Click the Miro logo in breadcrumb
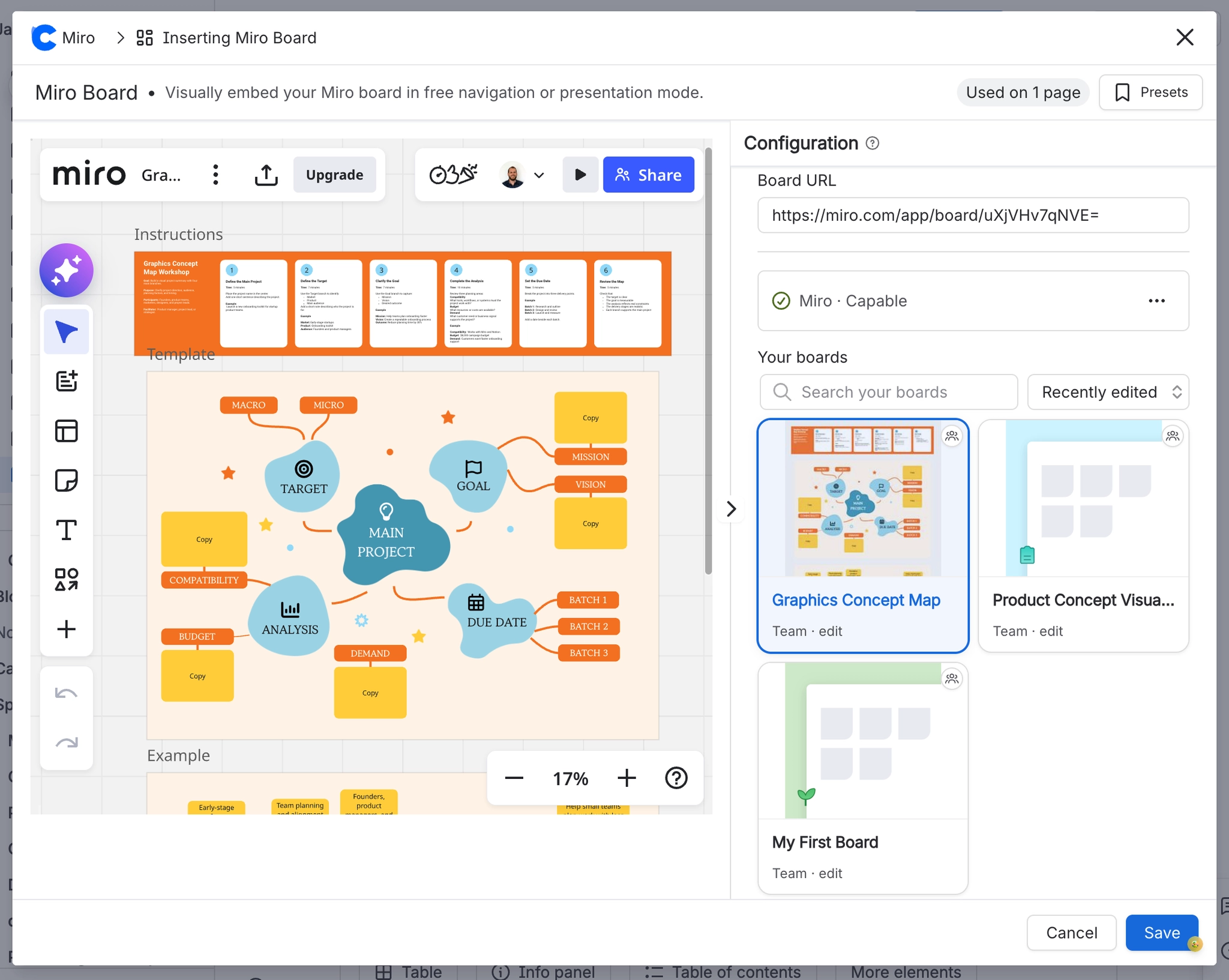The height and width of the screenshot is (980, 1229). [43, 38]
